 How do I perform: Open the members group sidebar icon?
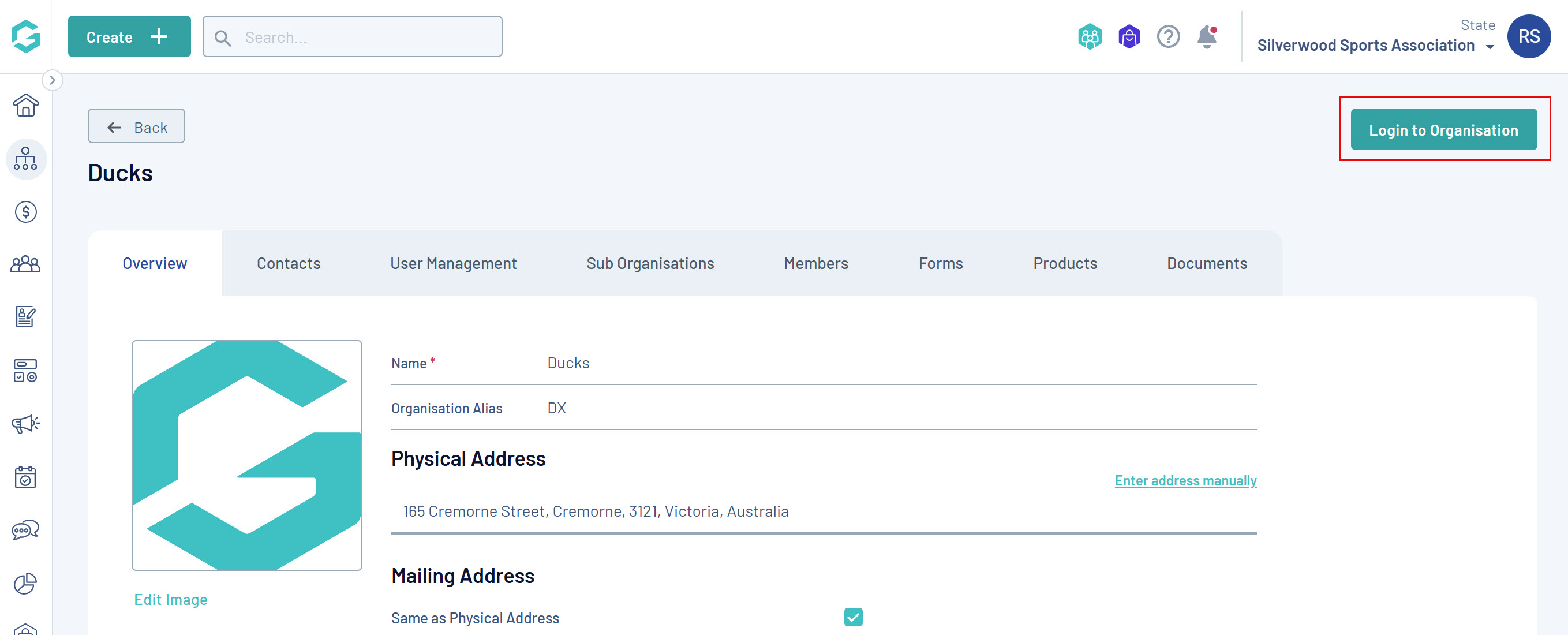[x=25, y=264]
